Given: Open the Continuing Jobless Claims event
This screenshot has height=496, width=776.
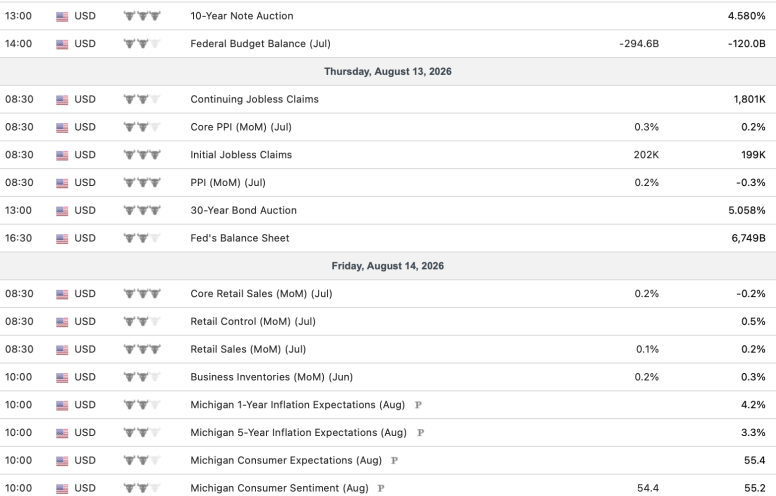Looking at the screenshot, I should pyautogui.click(x=254, y=99).
